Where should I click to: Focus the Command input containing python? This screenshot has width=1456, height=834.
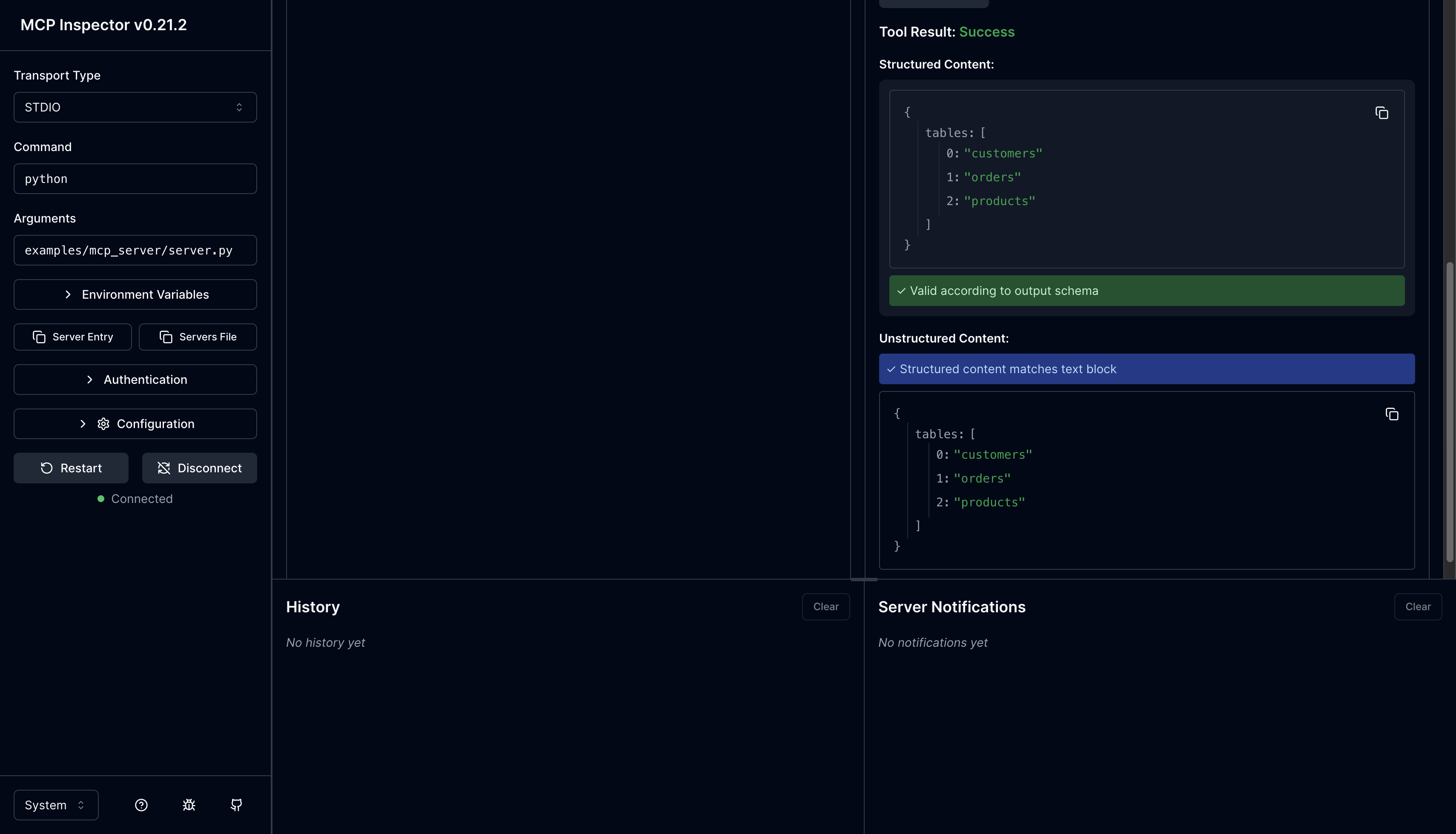coord(135,179)
